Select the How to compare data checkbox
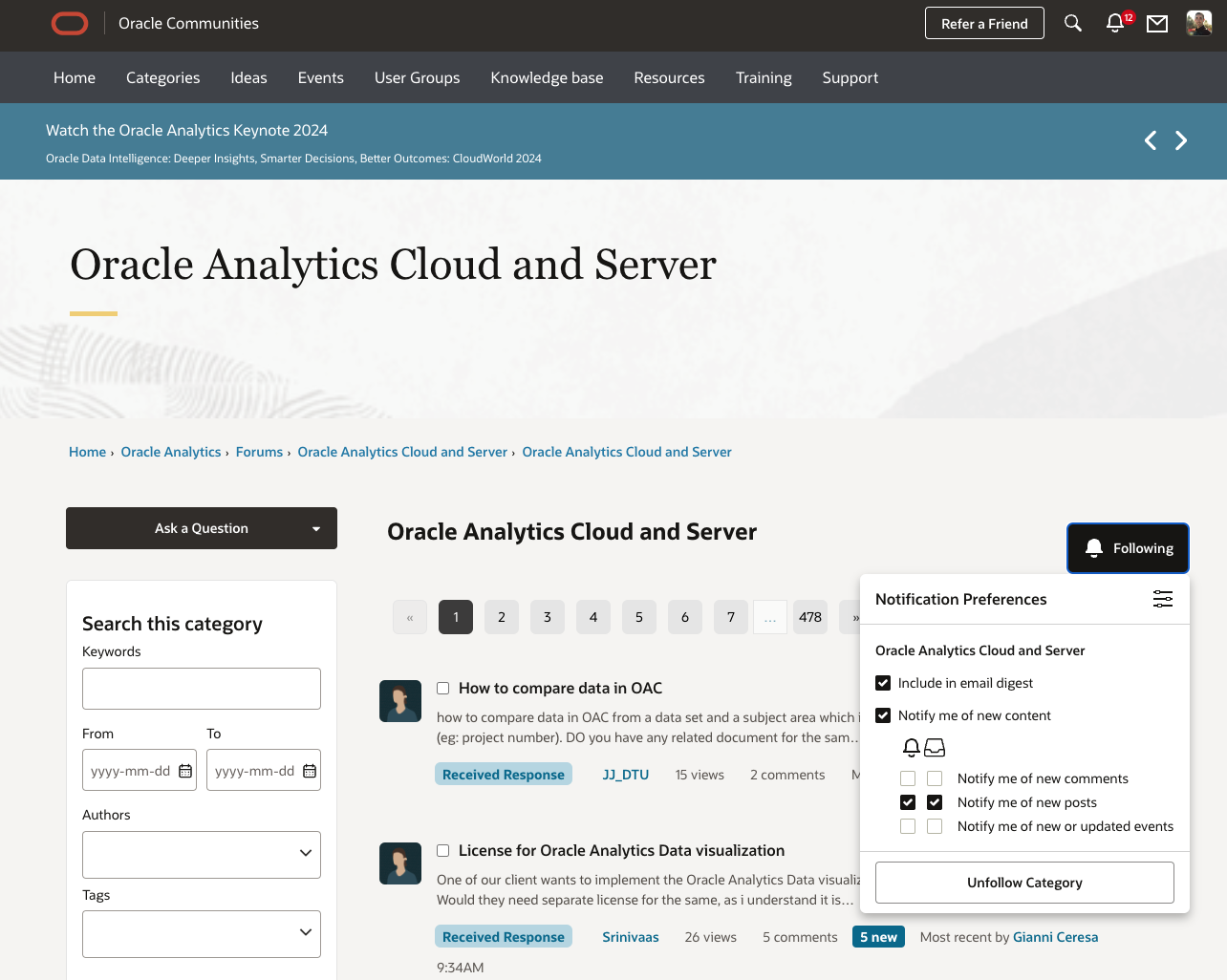Image resolution: width=1227 pixels, height=980 pixels. click(442, 688)
